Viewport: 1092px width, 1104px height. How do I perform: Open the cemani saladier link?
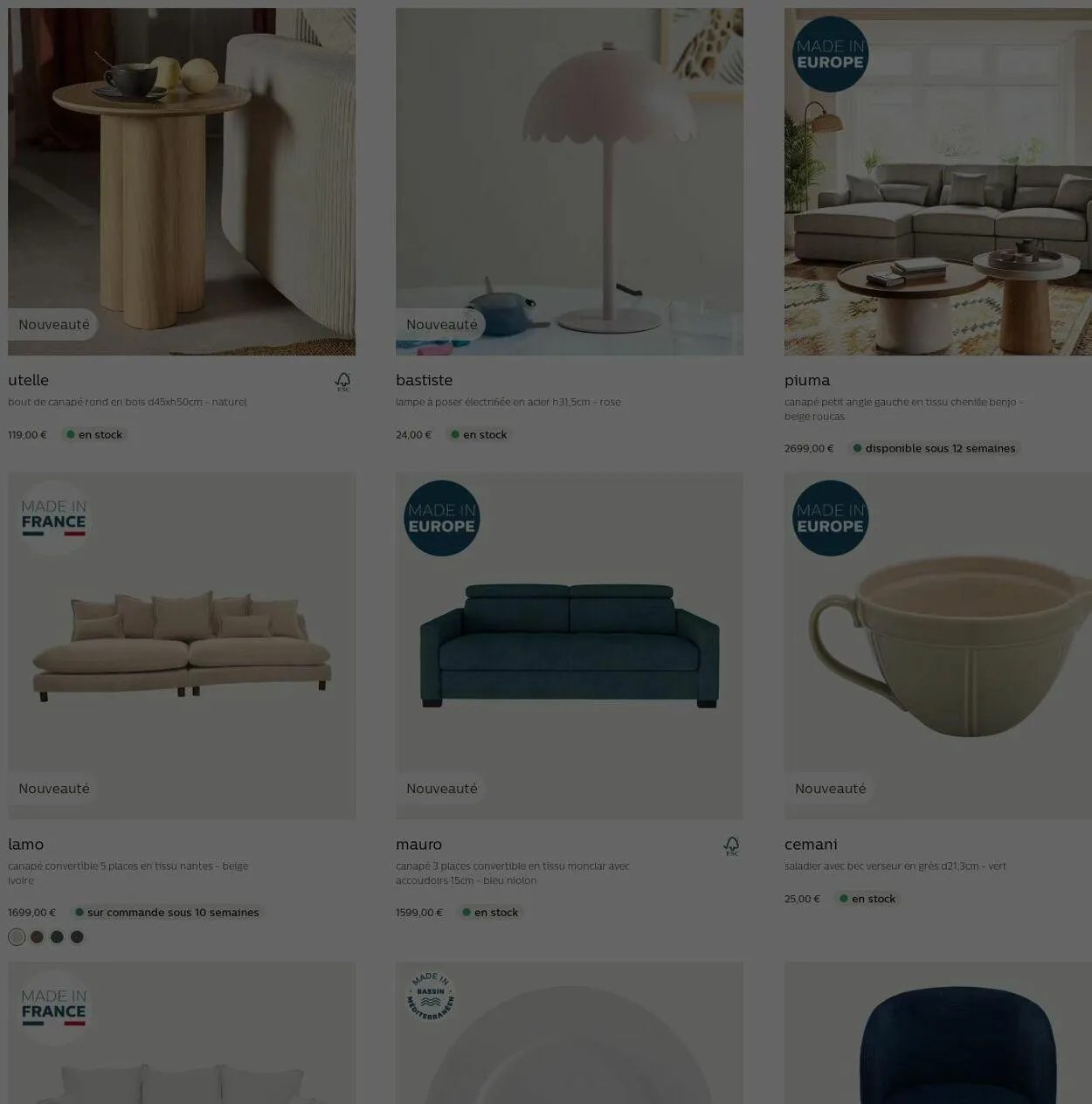tap(811, 845)
